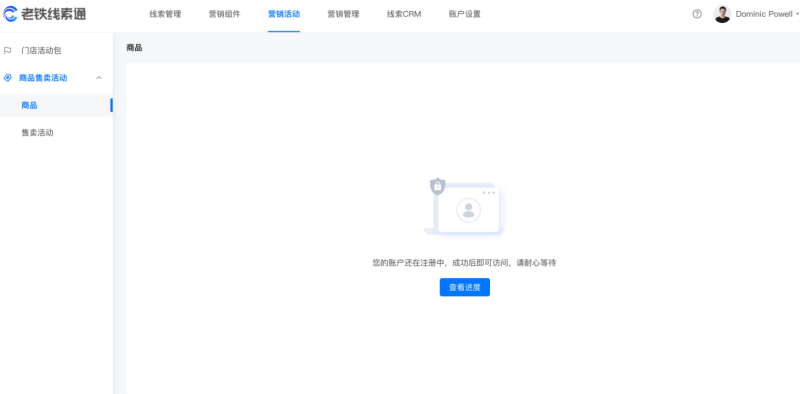Select the 营销活动 navigation tab
This screenshot has width=800, height=394.
284,14
